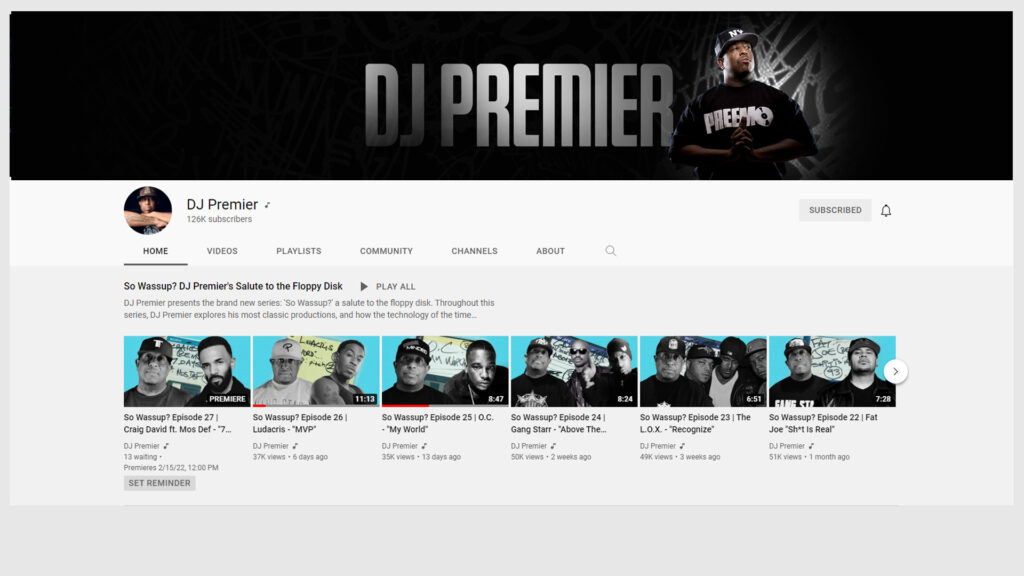This screenshot has height=576, width=1024.
Task: Open the Episode 26 Ludacris video thumbnail
Action: click(x=316, y=371)
